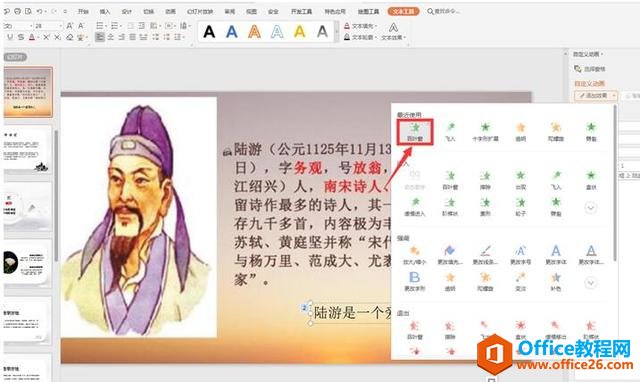Select Wipe effect in Entrance section
Screen dimensions: 640x382
485,180
